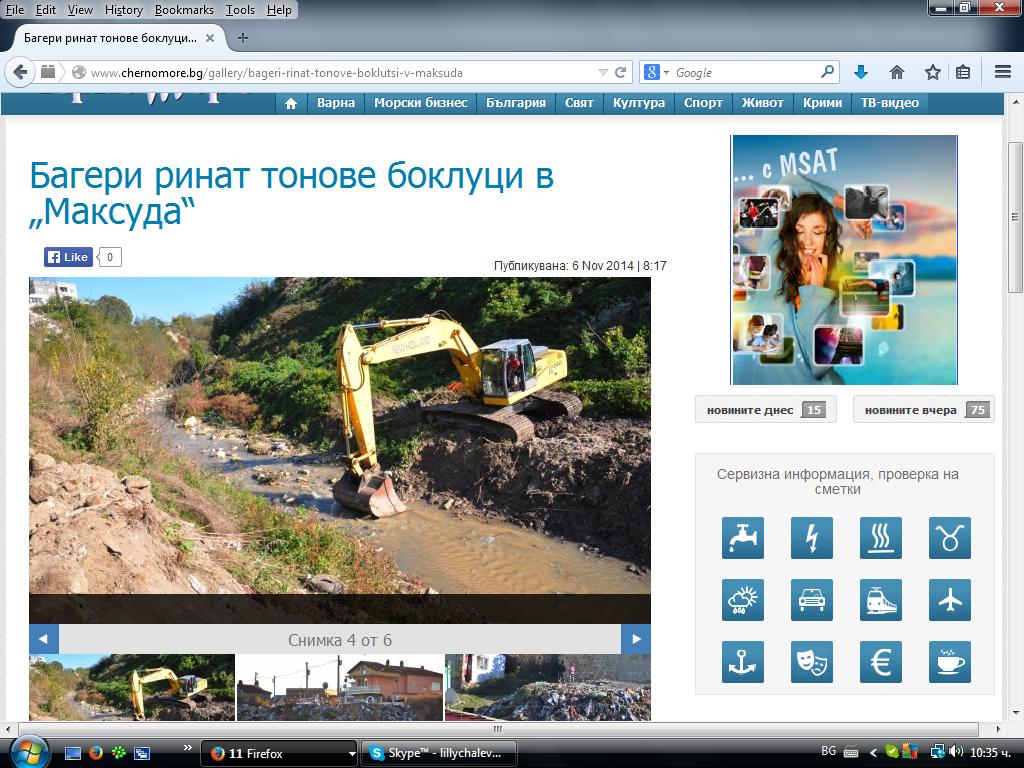Select the garbage pile thumbnail photo
This screenshot has height=768, width=1024.
pyautogui.click(x=548, y=687)
